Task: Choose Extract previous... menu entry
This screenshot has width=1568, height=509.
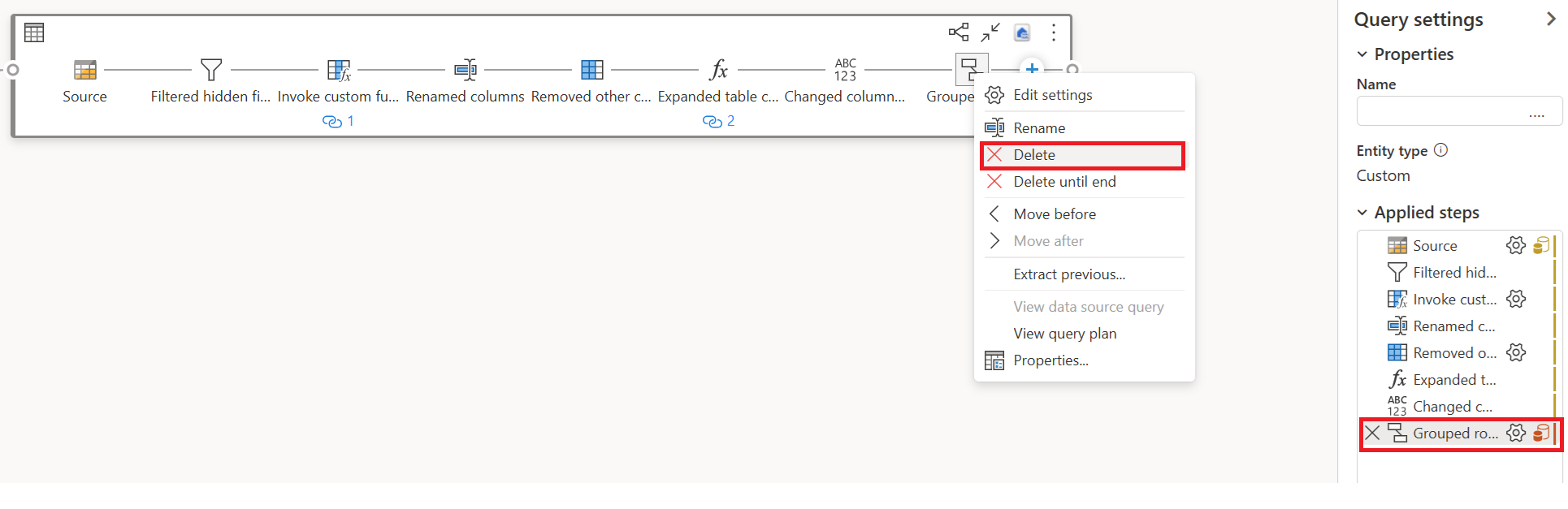Action: [1085, 274]
